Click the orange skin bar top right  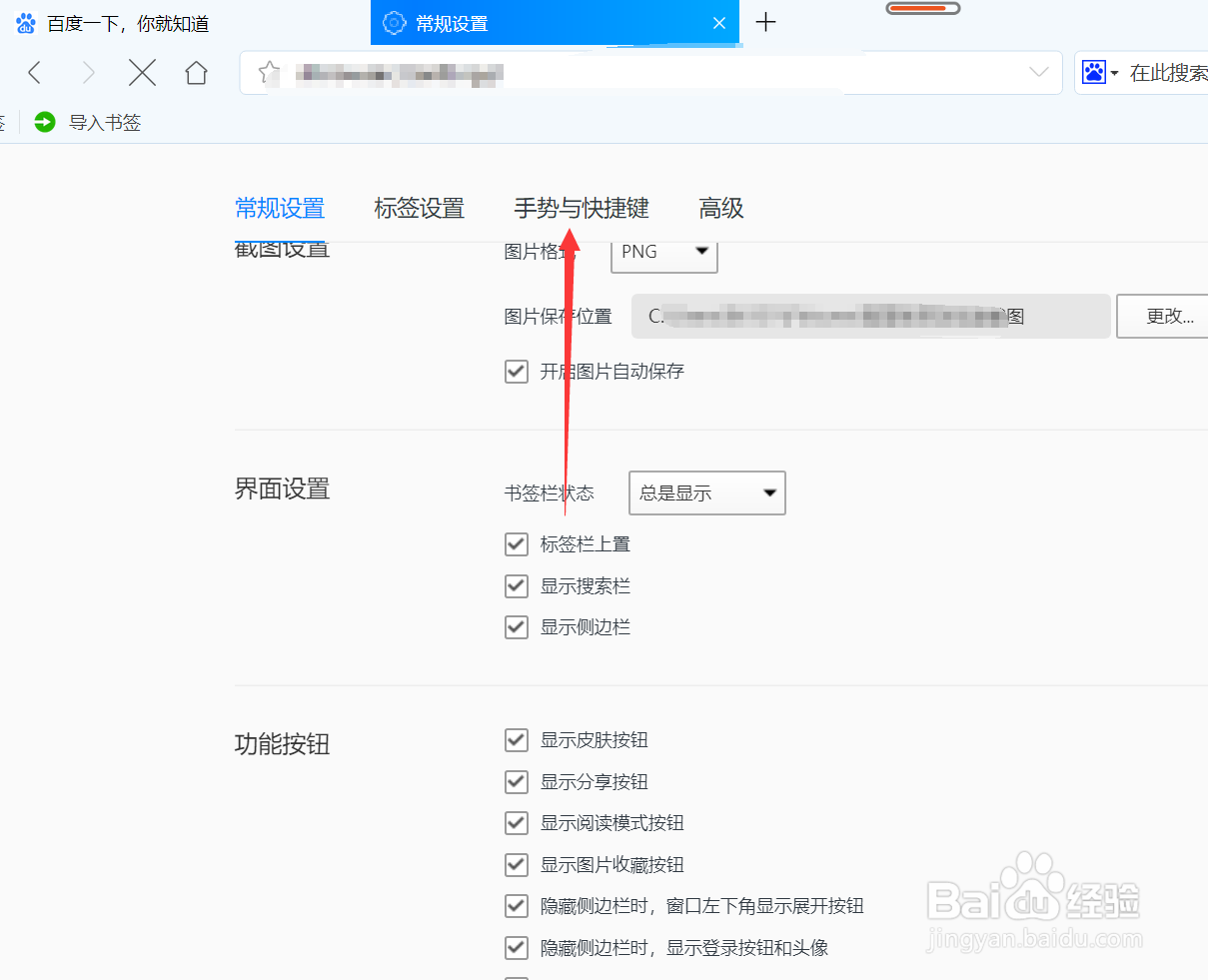pyautogui.click(x=922, y=8)
